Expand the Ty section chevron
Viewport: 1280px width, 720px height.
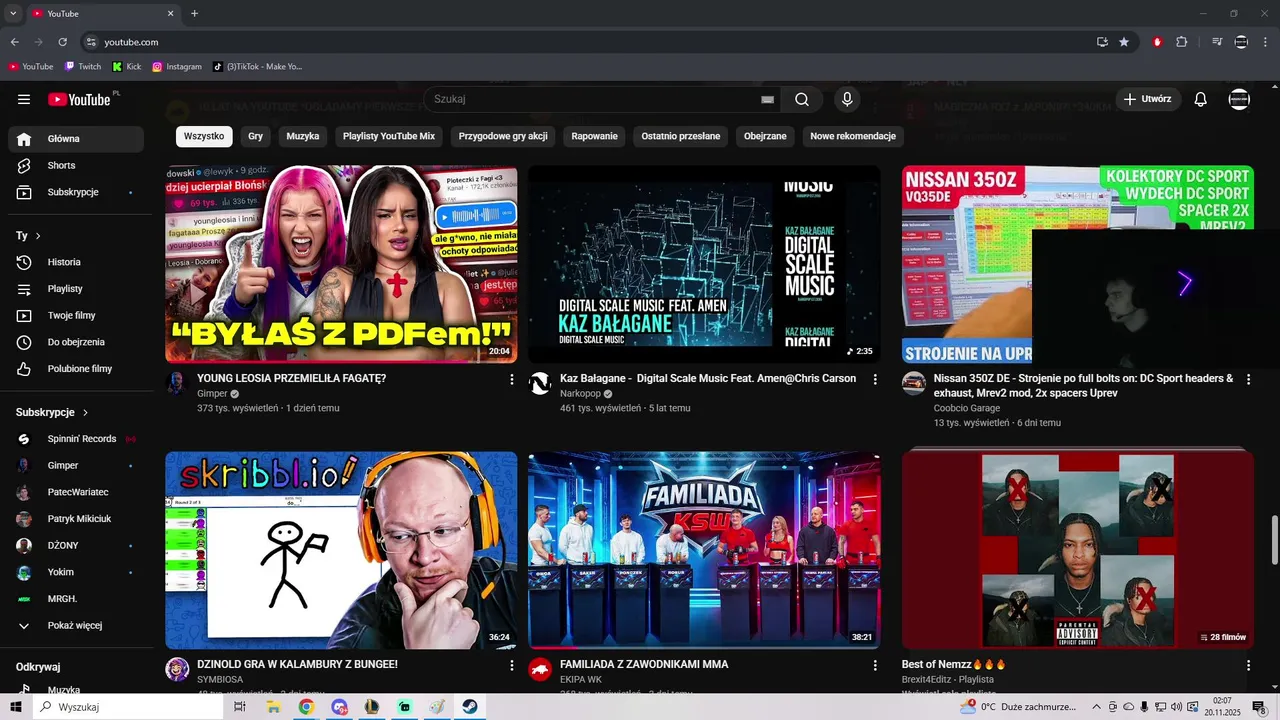tap(38, 236)
